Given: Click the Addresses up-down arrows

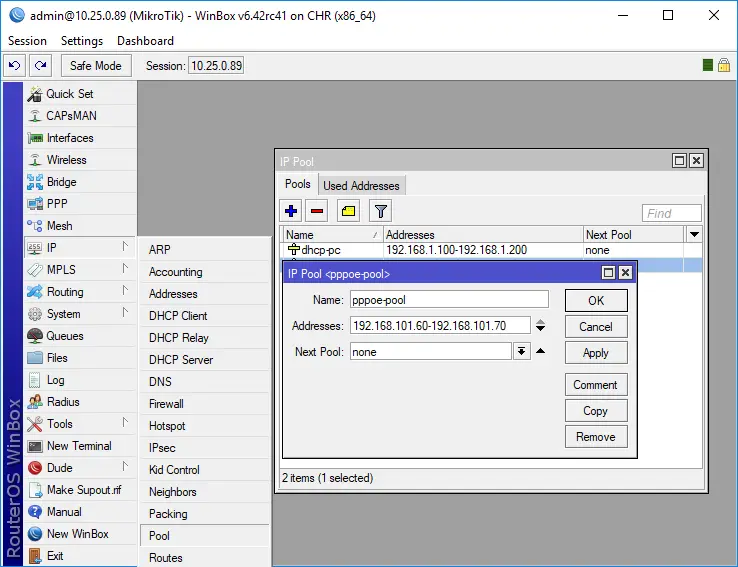Looking at the screenshot, I should 541,325.
